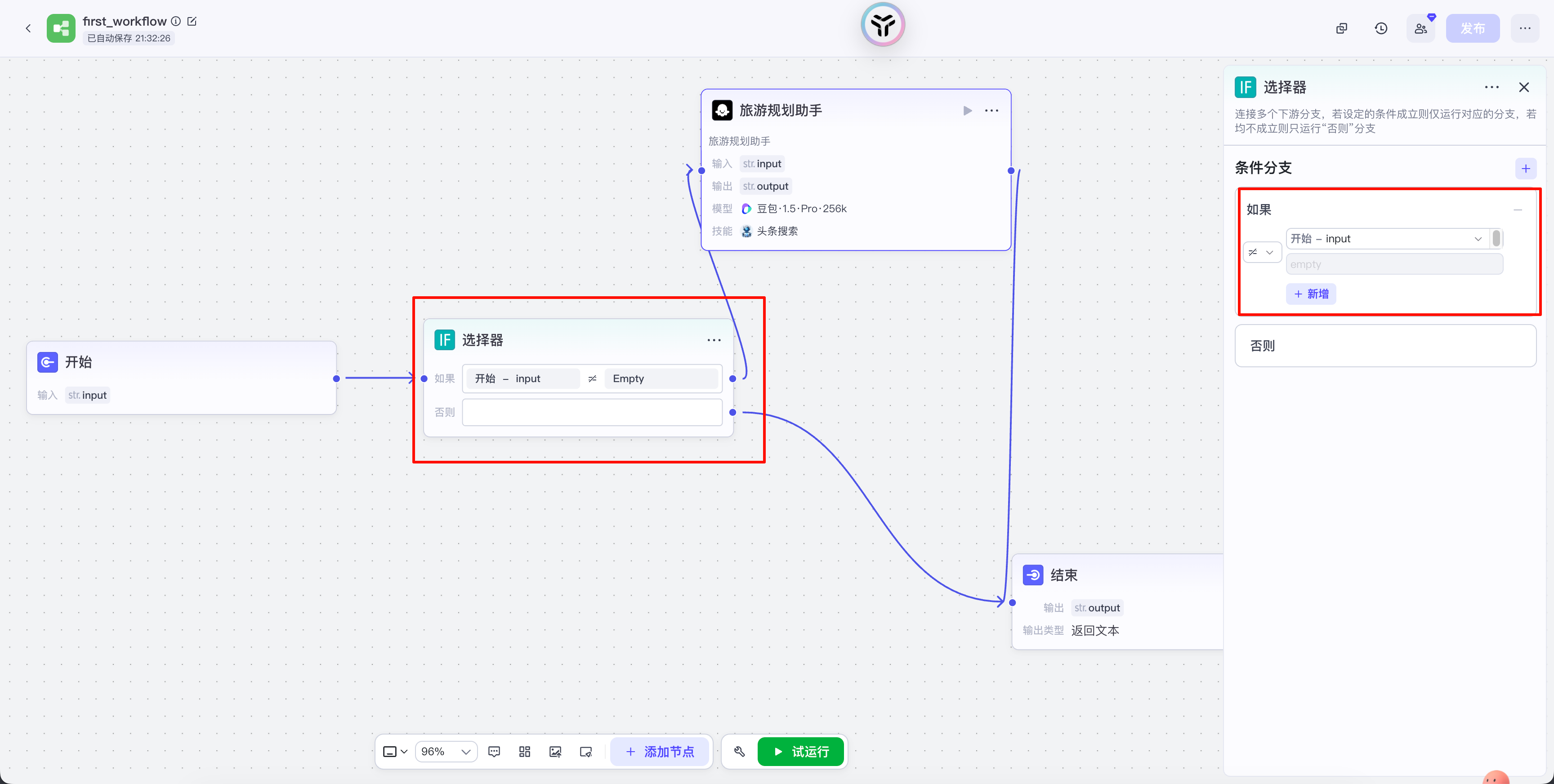This screenshot has width=1554, height=784.
Task: Open the interaction mode dropdown in bottom toolbar
Action: coord(395,752)
